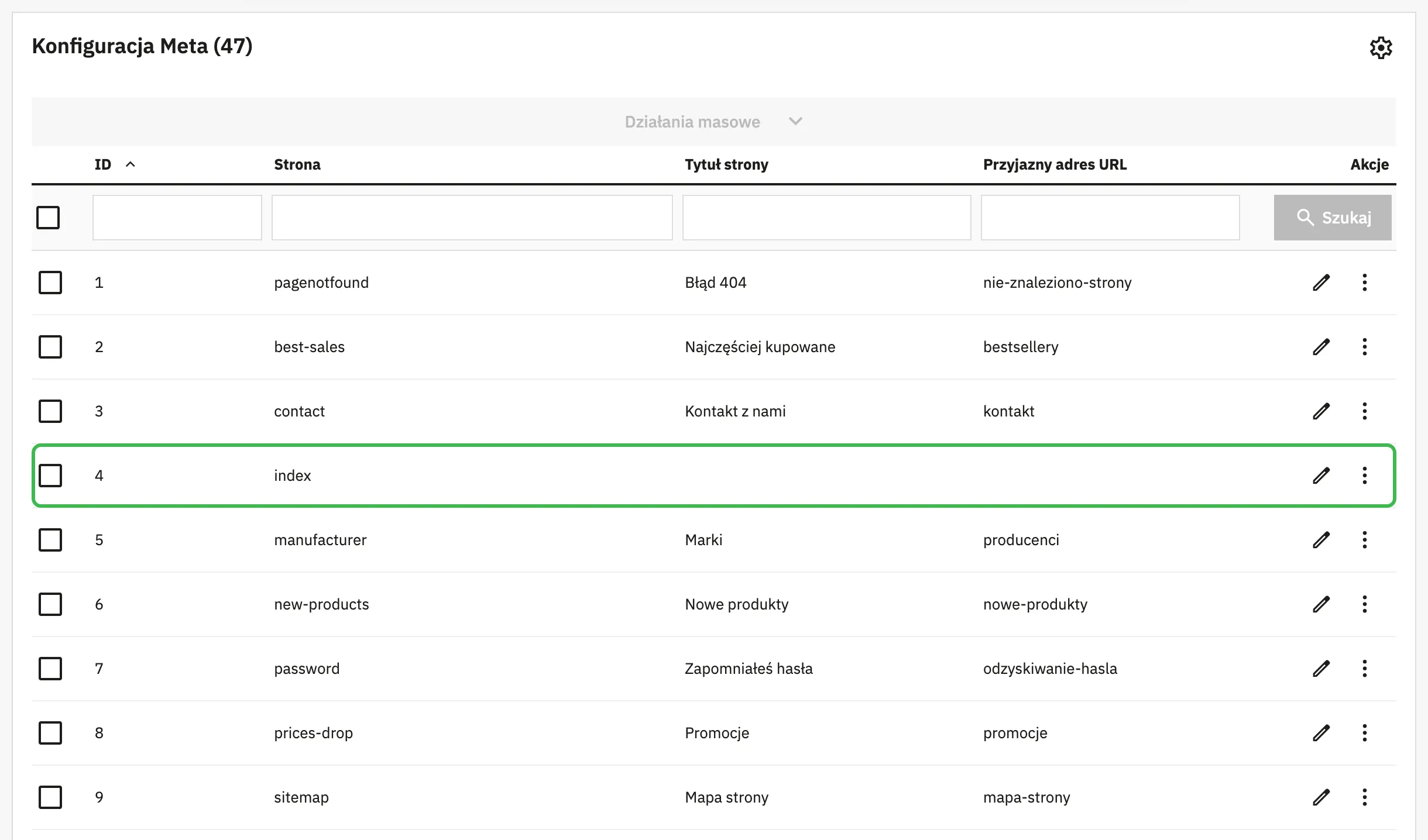Open more actions menu for password row
The image size is (1428, 840).
1365,669
